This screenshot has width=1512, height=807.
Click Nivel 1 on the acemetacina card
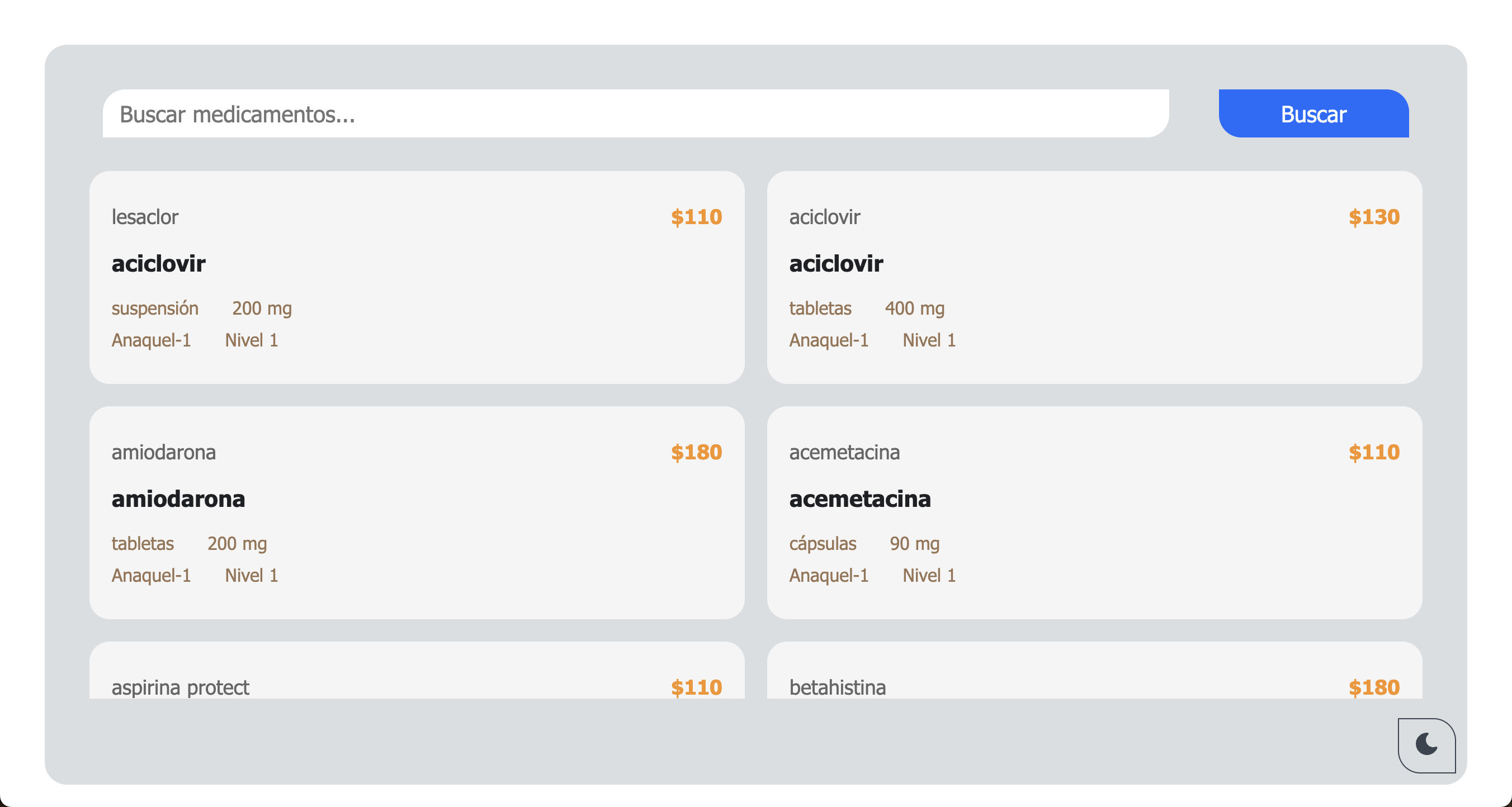(x=929, y=575)
